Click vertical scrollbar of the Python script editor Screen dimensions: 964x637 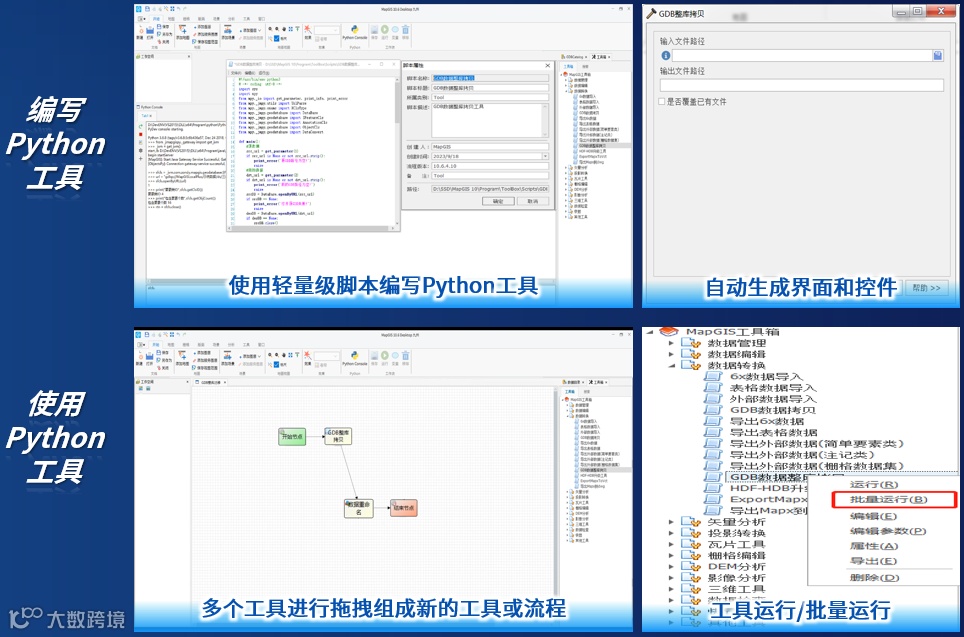click(397, 151)
